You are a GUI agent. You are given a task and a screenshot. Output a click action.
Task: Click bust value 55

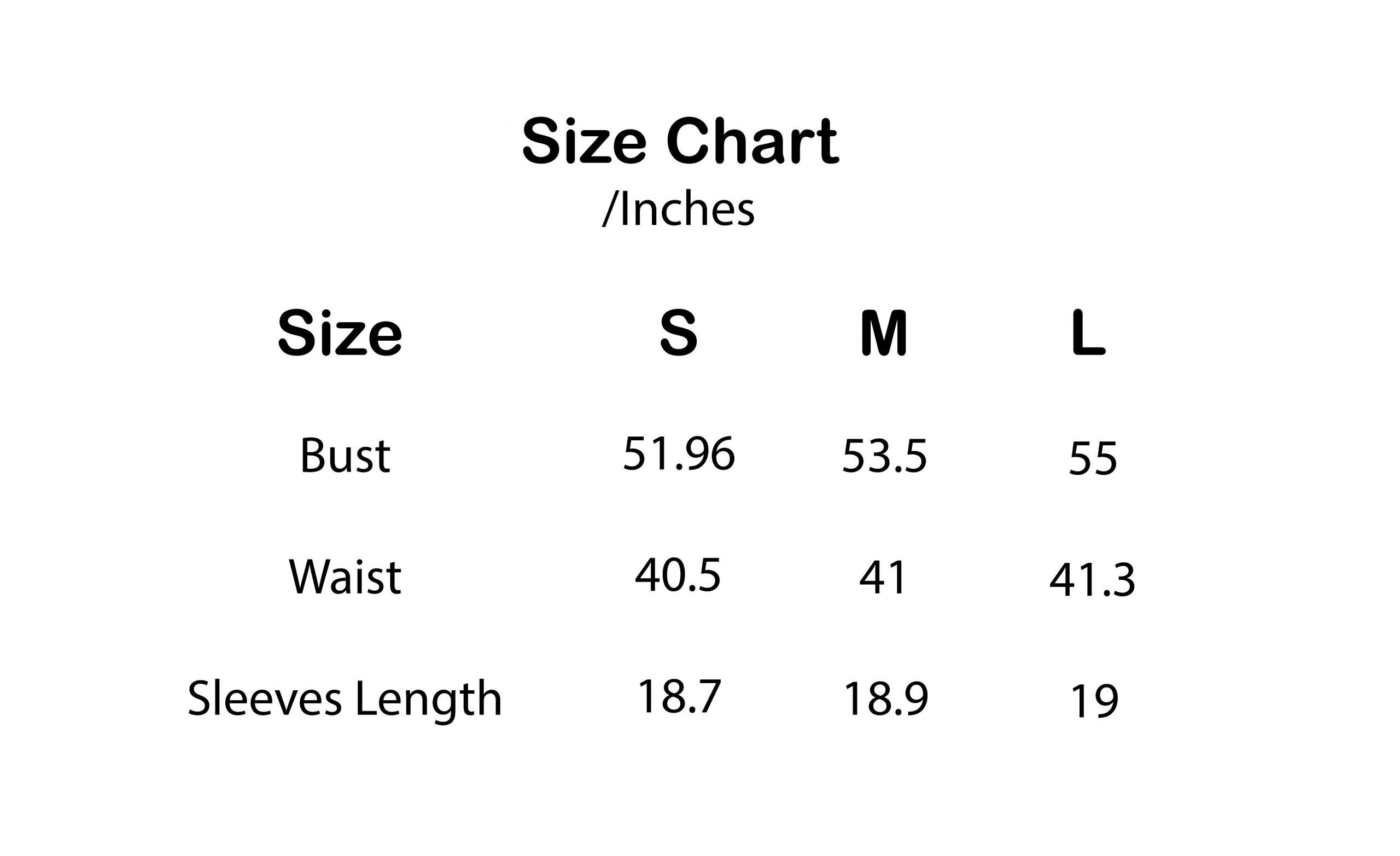pyautogui.click(x=1093, y=458)
